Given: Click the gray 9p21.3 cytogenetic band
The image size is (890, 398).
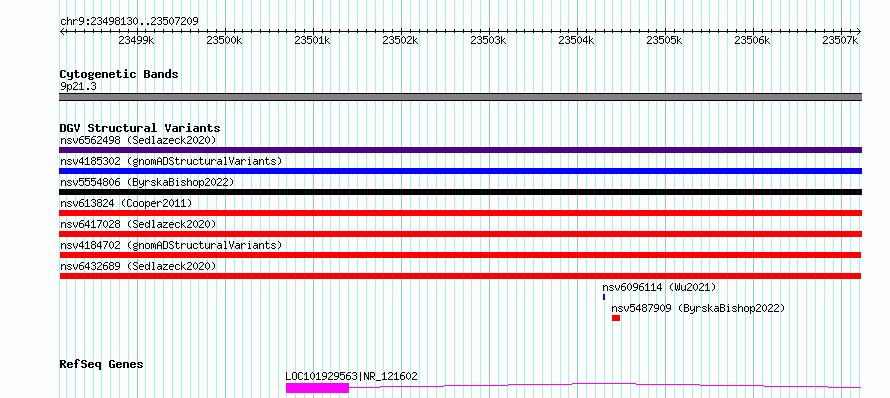Looking at the screenshot, I should pyautogui.click(x=460, y=97).
